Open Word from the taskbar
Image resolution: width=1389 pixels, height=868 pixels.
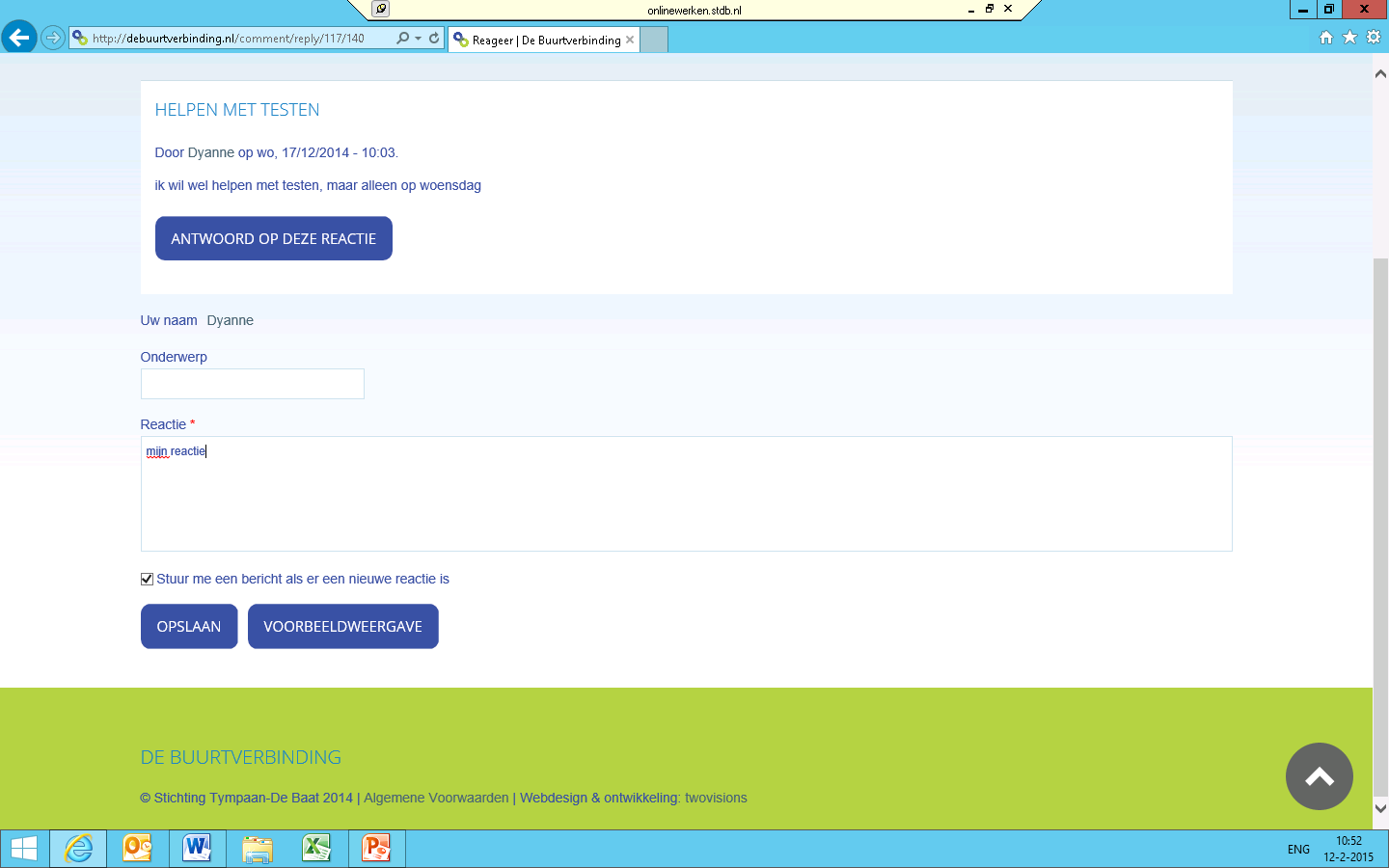pyautogui.click(x=198, y=849)
